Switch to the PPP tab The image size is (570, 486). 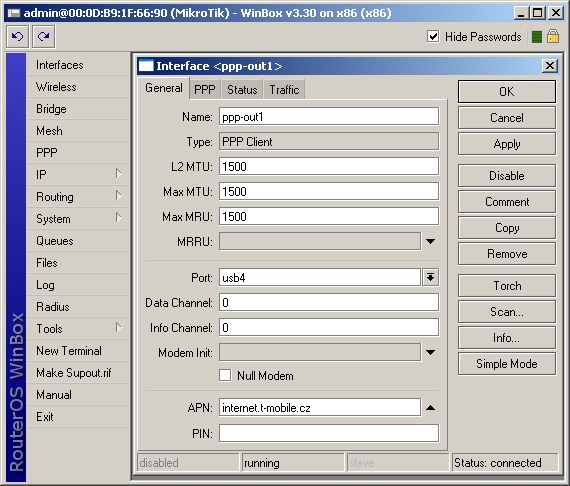(x=205, y=89)
